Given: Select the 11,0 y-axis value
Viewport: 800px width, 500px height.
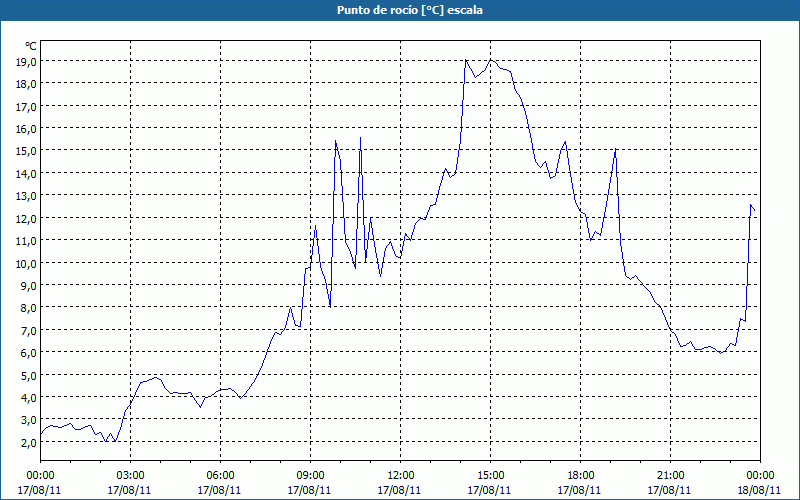Looking at the screenshot, I should click(x=26, y=241).
